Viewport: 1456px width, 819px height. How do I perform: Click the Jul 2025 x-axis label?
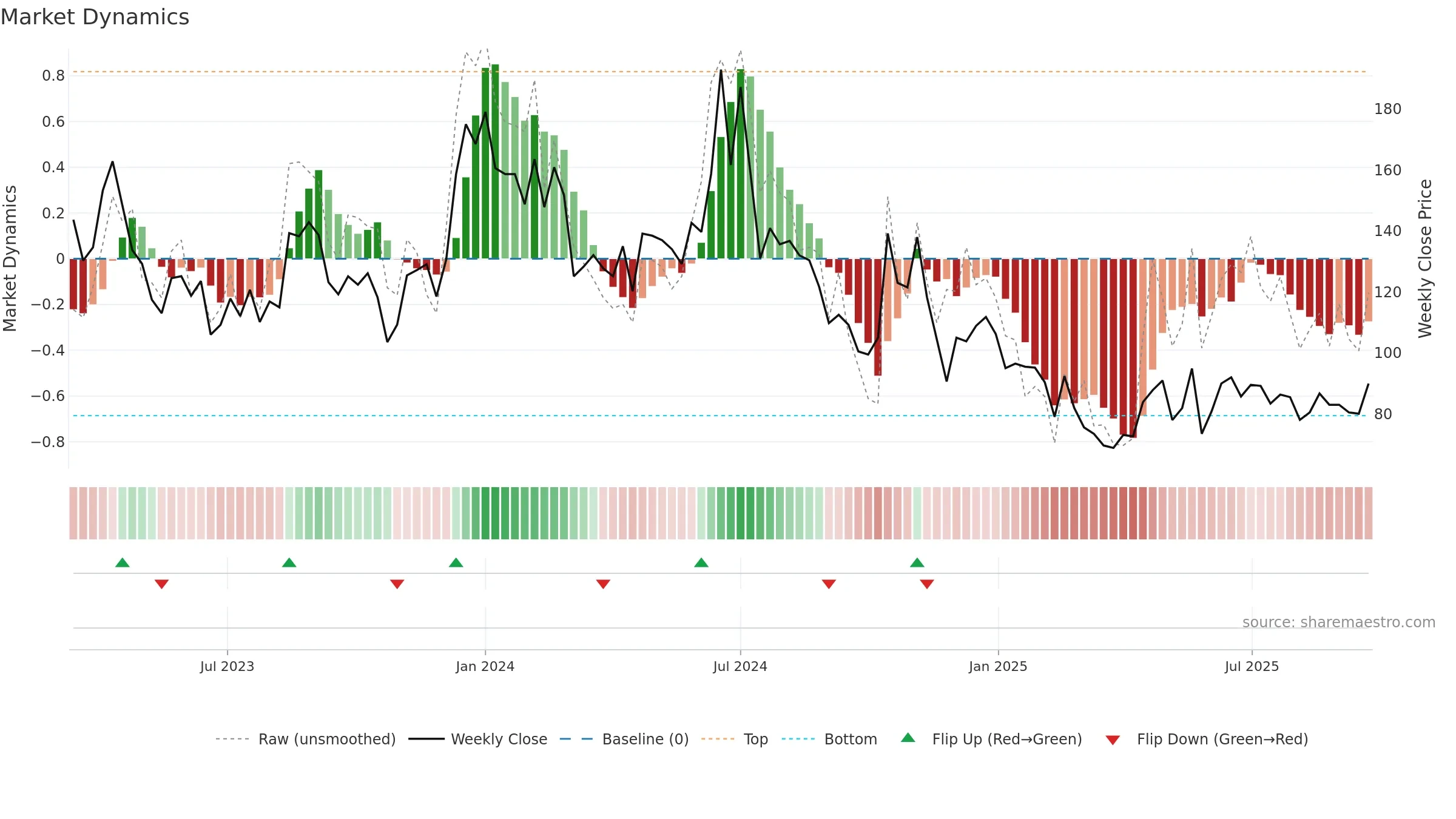[x=1252, y=666]
